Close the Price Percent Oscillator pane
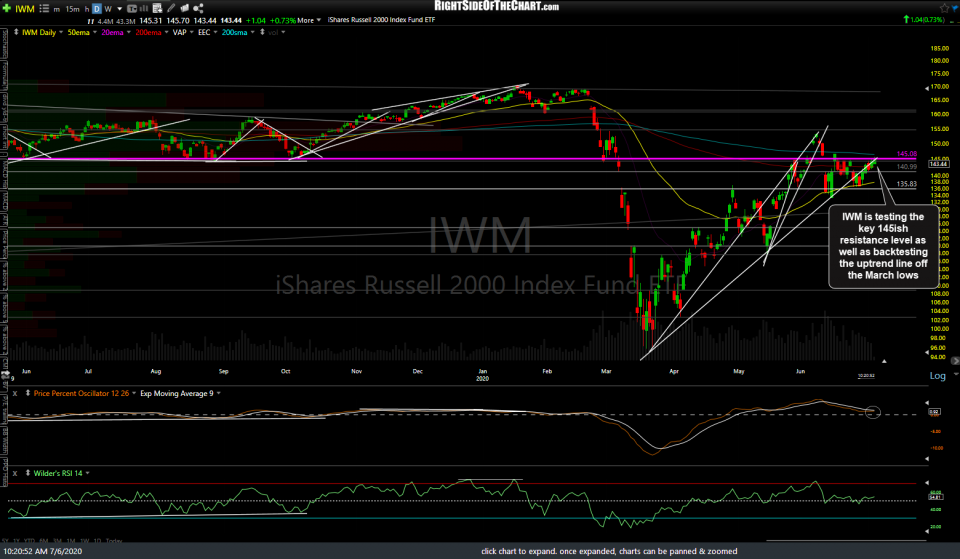Image resolution: width=960 pixels, height=559 pixels. pos(15,394)
